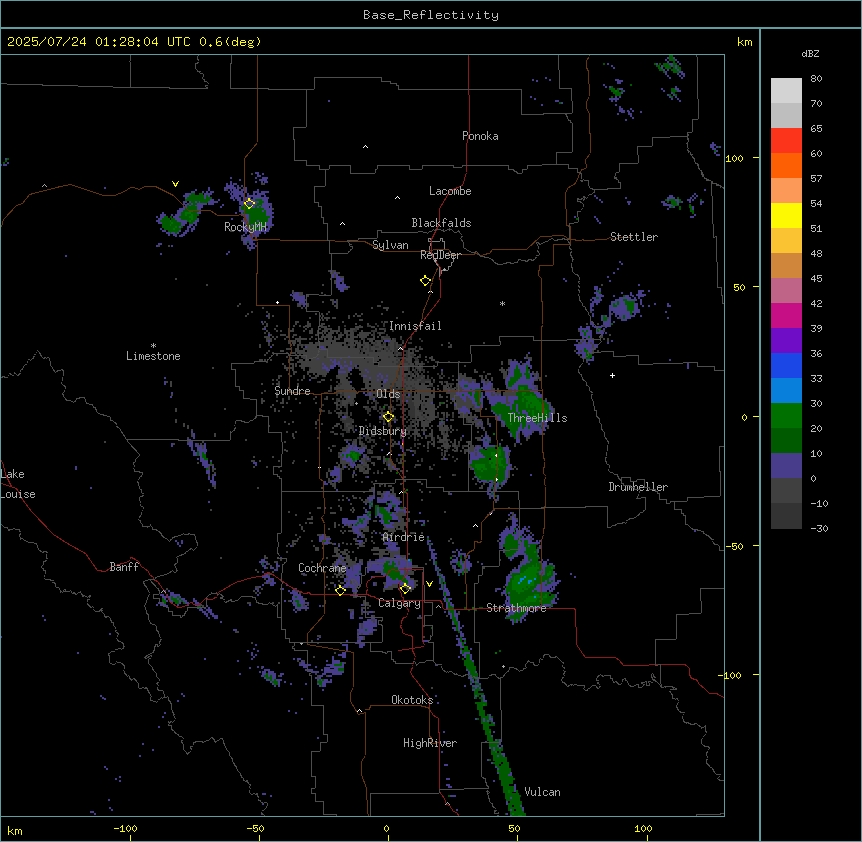Click the -100 tick on bottom axis
The height and width of the screenshot is (842, 862).
125,828
